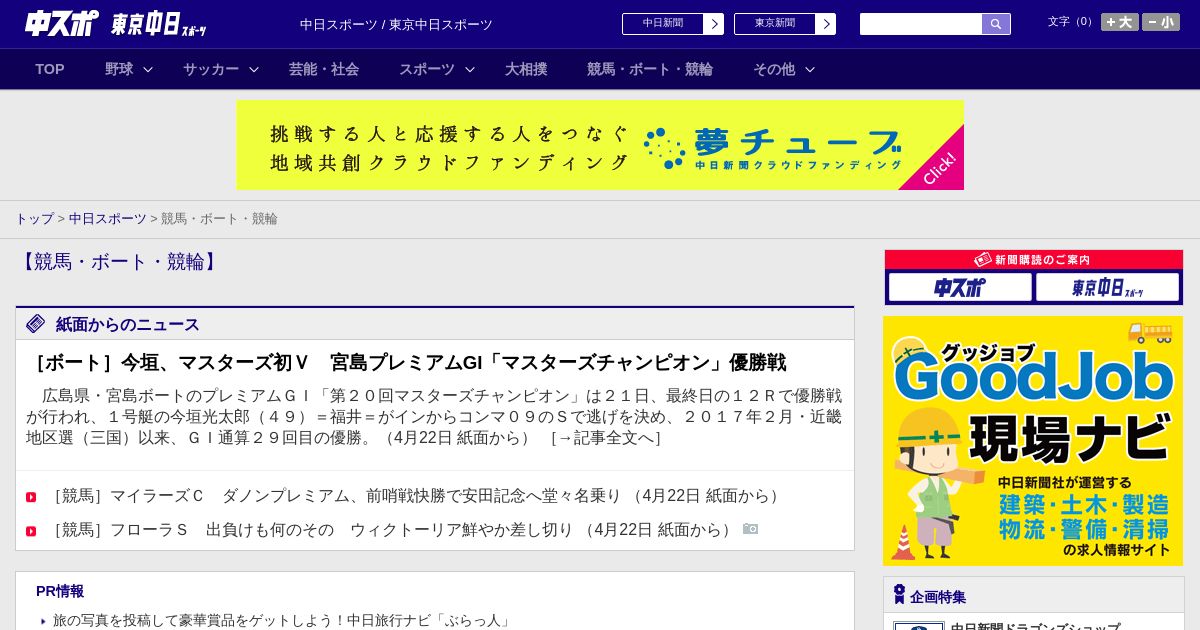Open 競馬・ボート・競輪 navigation item
The height and width of the screenshot is (630, 1200).
point(650,69)
